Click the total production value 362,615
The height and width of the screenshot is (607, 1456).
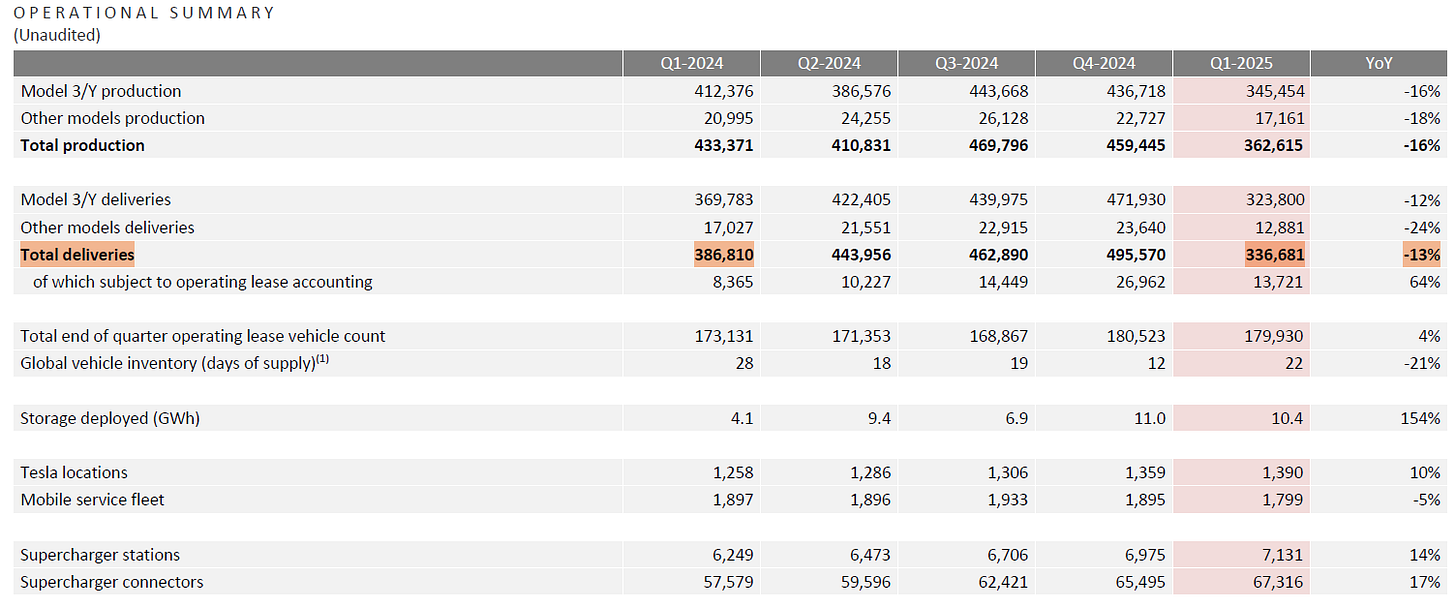tap(1273, 145)
